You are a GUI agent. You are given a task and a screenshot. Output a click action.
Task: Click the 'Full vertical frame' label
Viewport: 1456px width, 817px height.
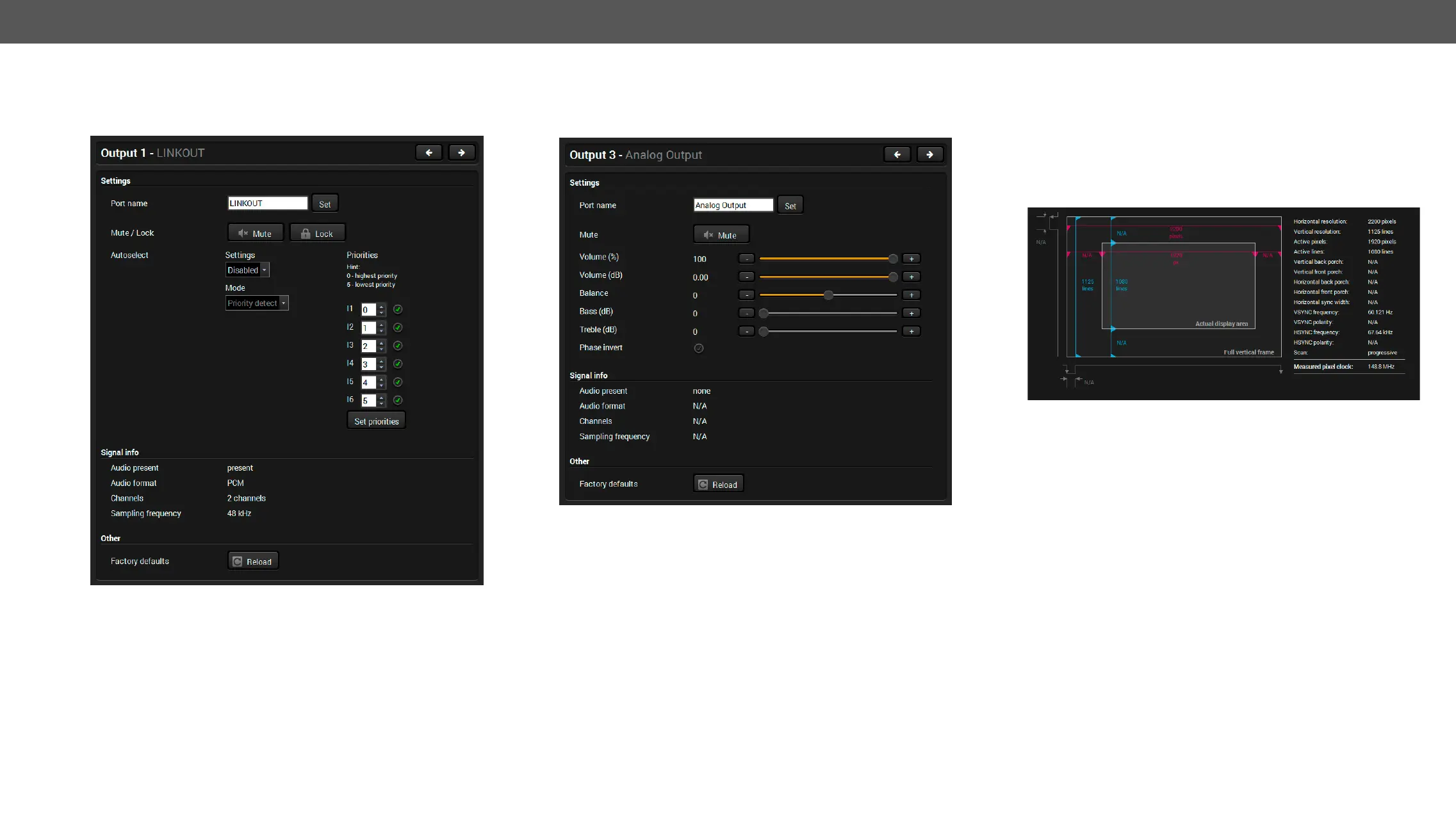coord(1248,352)
